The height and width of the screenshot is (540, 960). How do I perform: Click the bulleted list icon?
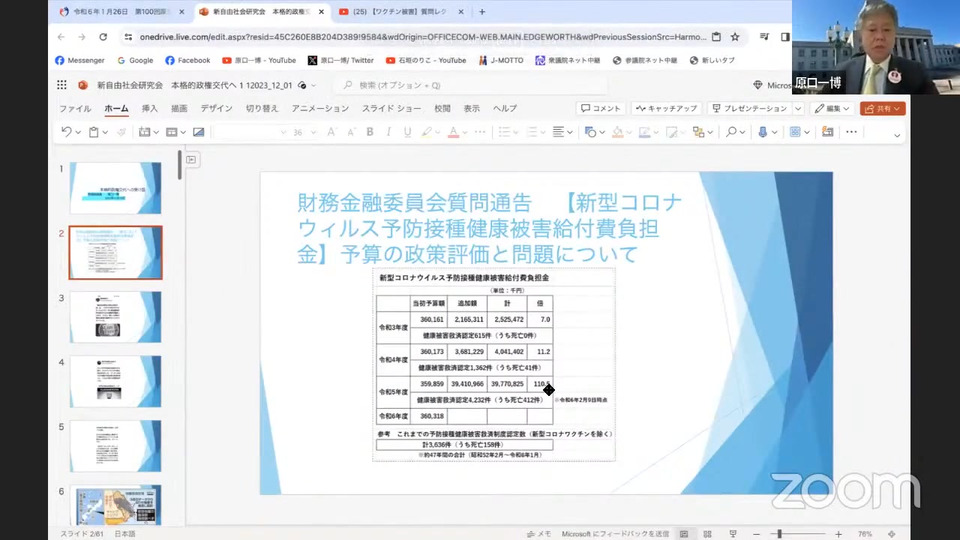(x=504, y=132)
